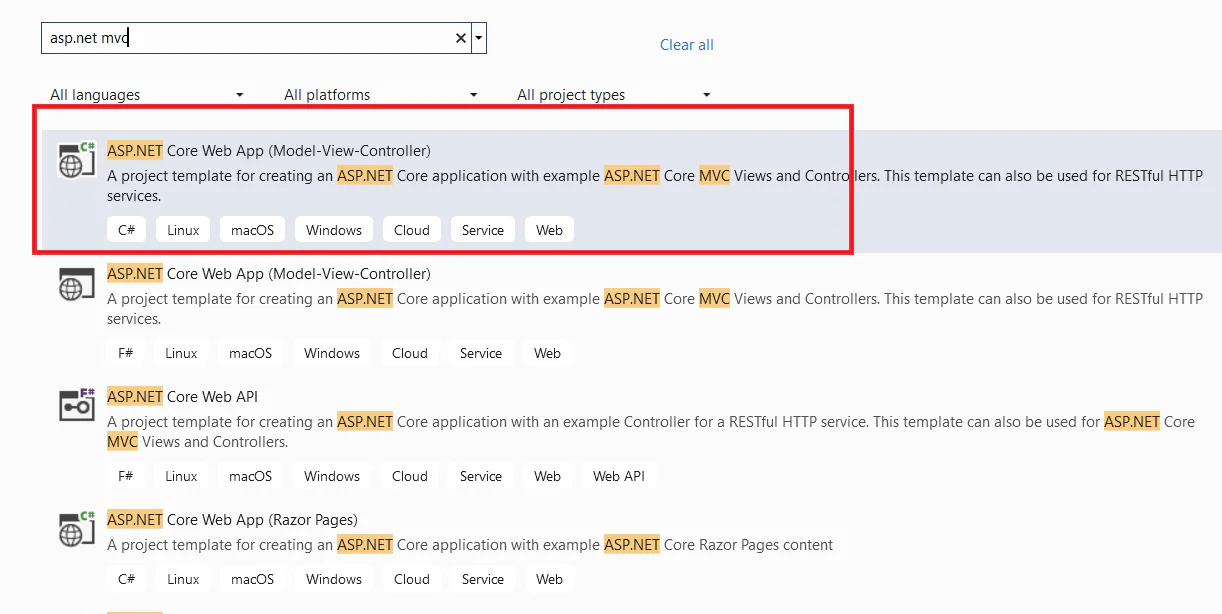The image size is (1222, 614).
Task: Click the Razor Pages template description text
Action: pyautogui.click(x=470, y=545)
